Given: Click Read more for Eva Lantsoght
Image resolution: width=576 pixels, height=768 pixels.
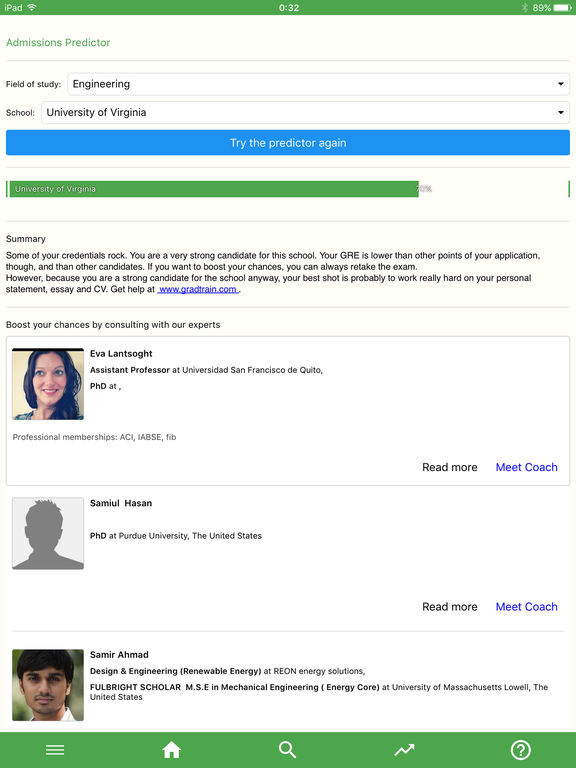Looking at the screenshot, I should pos(450,467).
